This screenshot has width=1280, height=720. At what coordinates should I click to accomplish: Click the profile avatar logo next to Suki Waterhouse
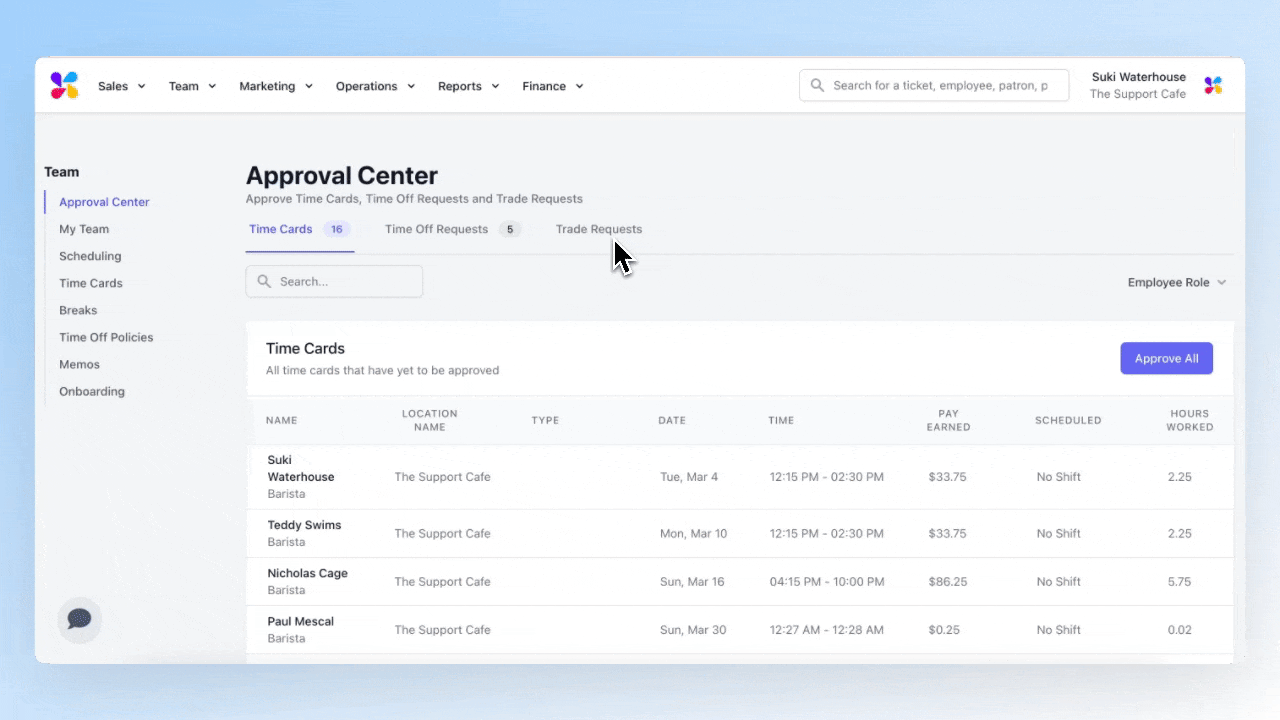(x=1213, y=86)
